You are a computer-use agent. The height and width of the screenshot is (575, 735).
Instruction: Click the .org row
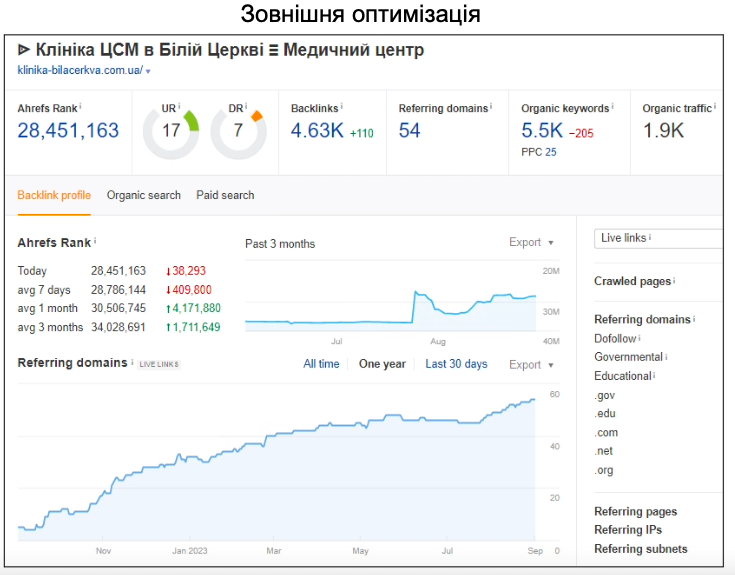pyautogui.click(x=604, y=470)
